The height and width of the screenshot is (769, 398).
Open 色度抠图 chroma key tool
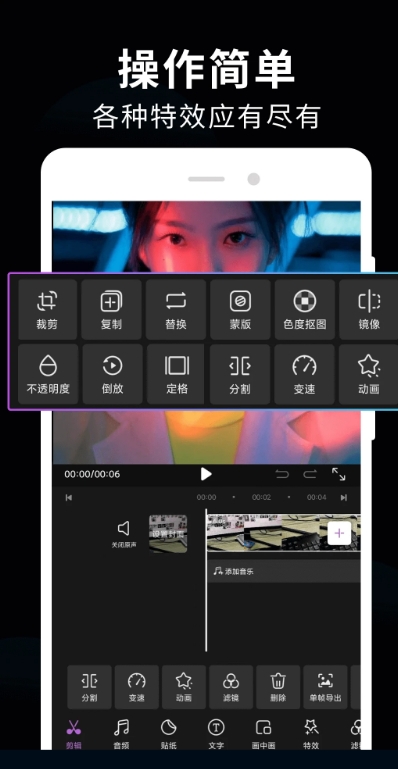pos(304,309)
